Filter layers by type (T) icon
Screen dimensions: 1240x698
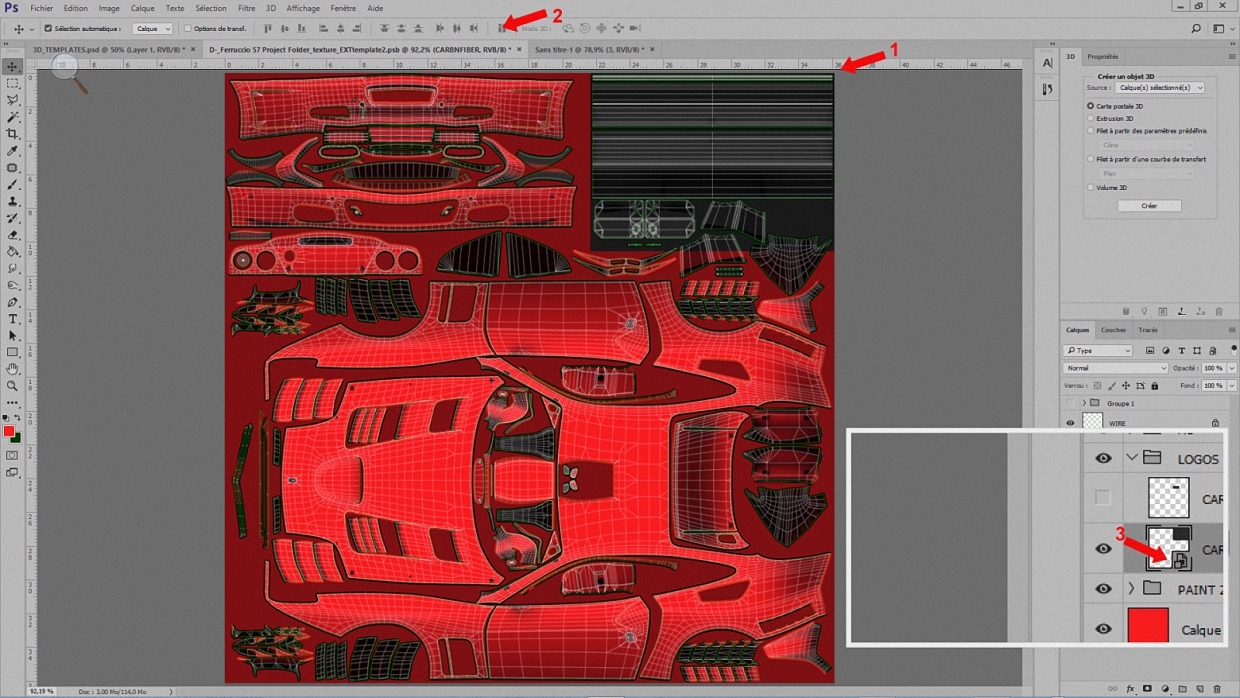1181,351
